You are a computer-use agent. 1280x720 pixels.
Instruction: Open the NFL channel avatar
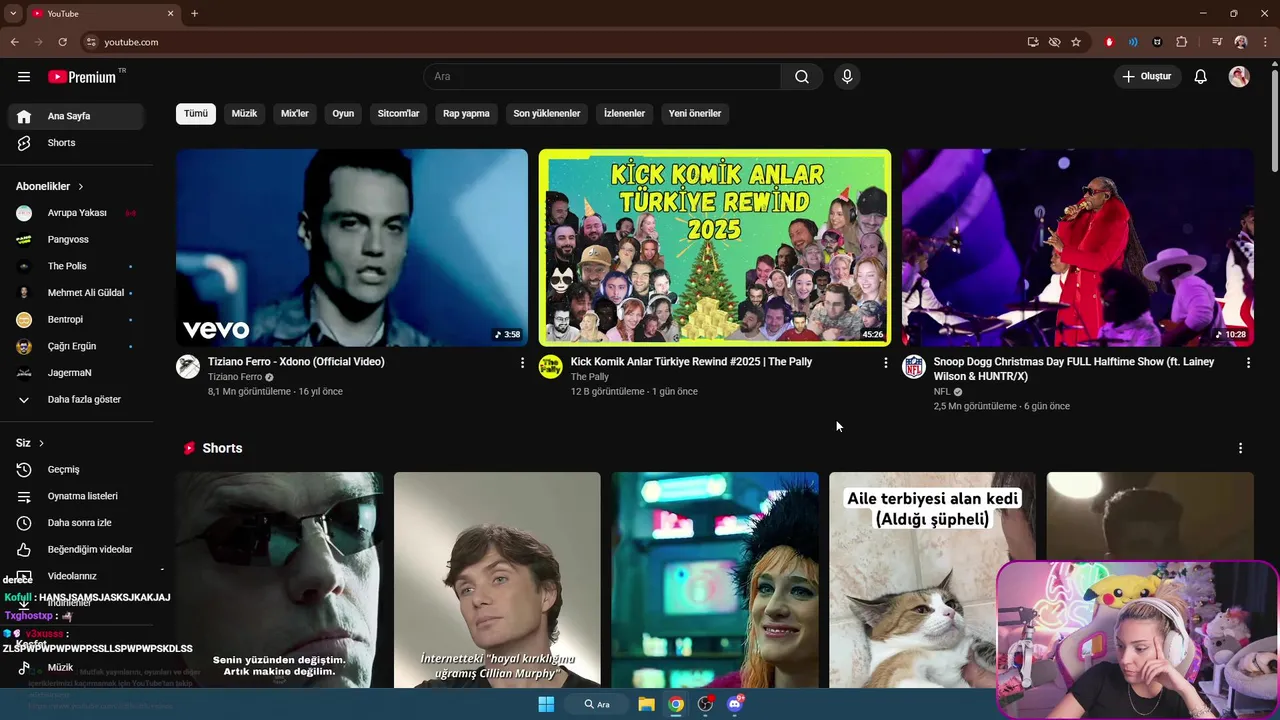point(914,367)
